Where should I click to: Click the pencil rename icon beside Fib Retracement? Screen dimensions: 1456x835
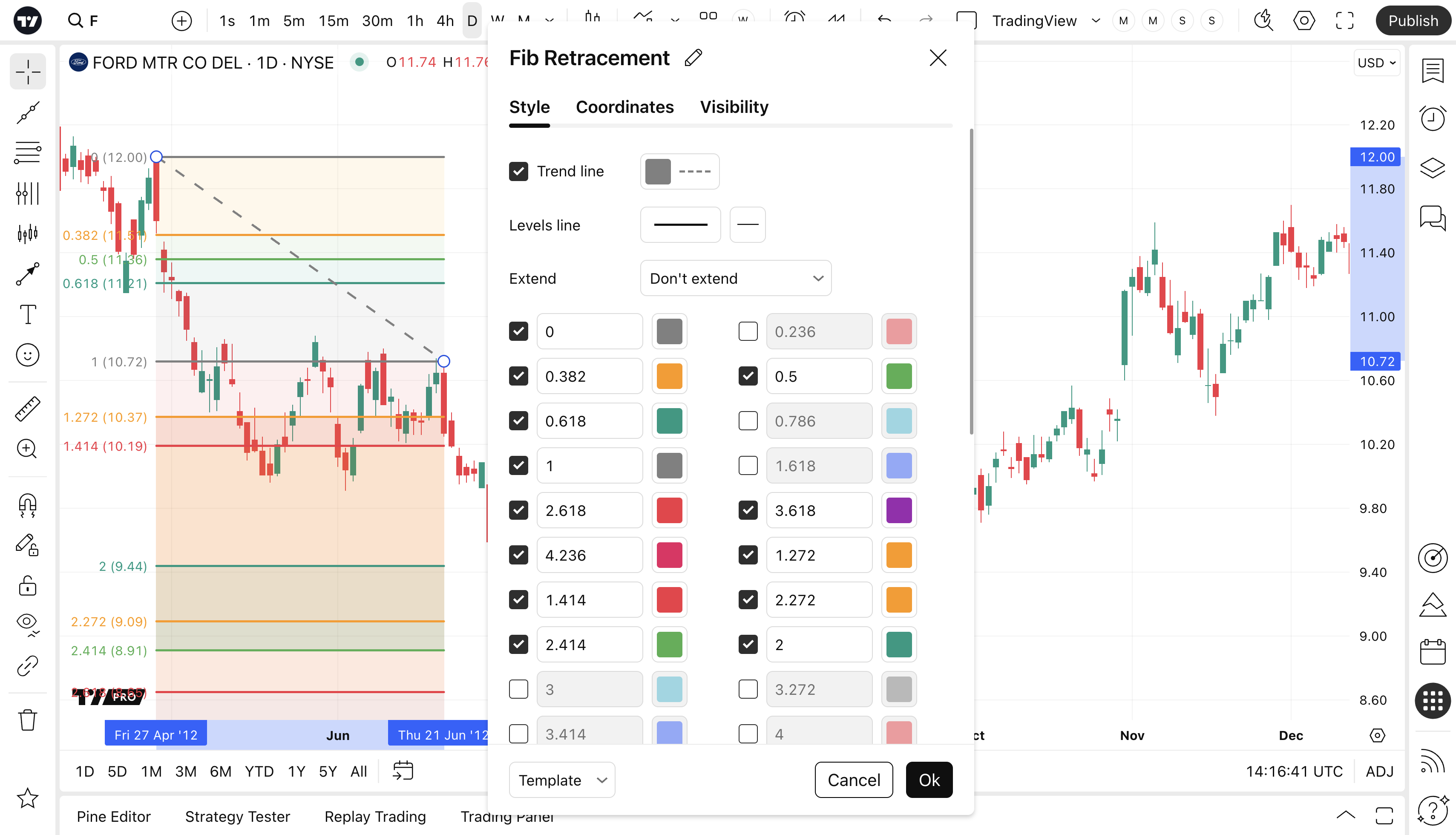click(693, 58)
